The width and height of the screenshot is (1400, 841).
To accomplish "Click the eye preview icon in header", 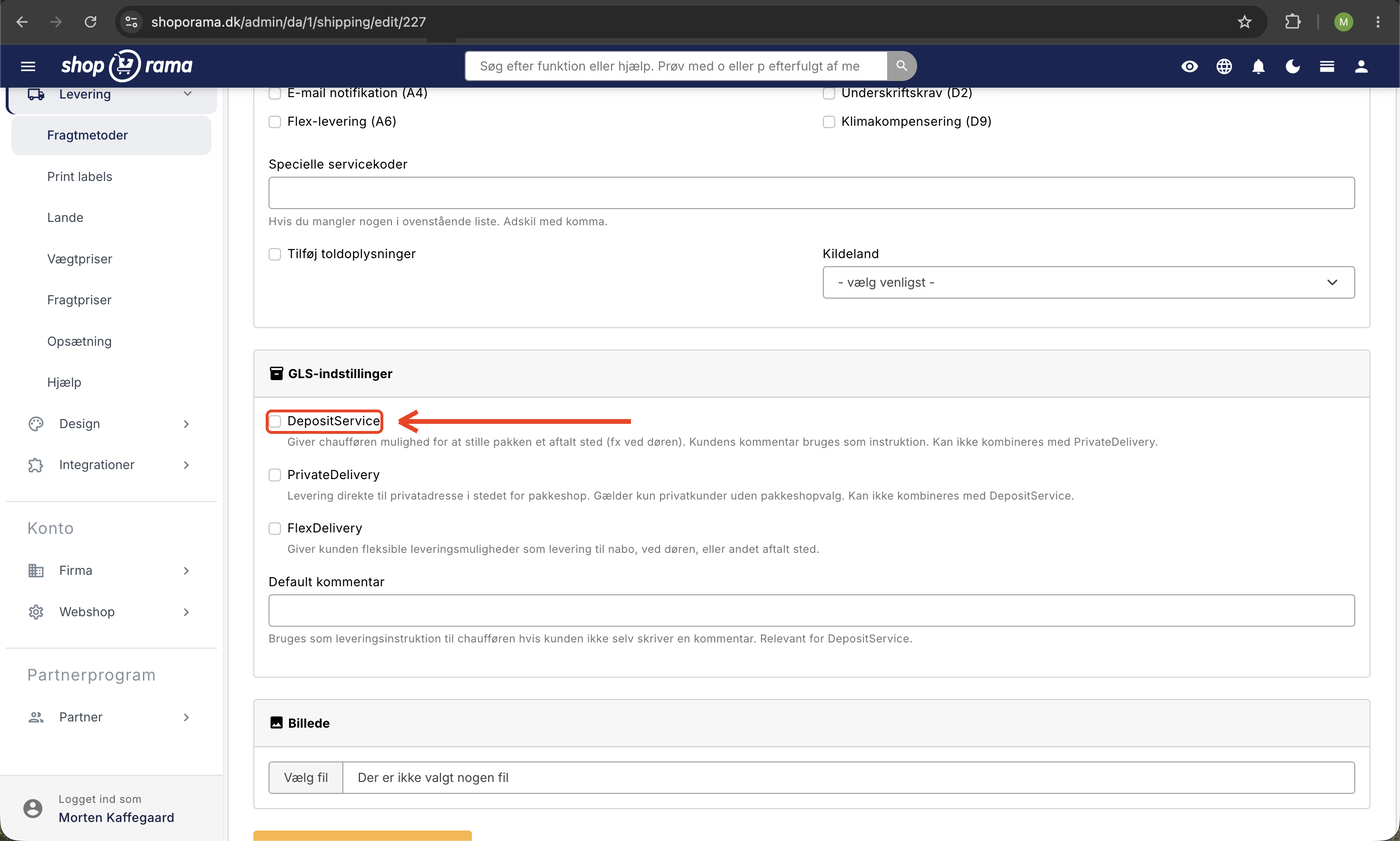I will tap(1189, 66).
